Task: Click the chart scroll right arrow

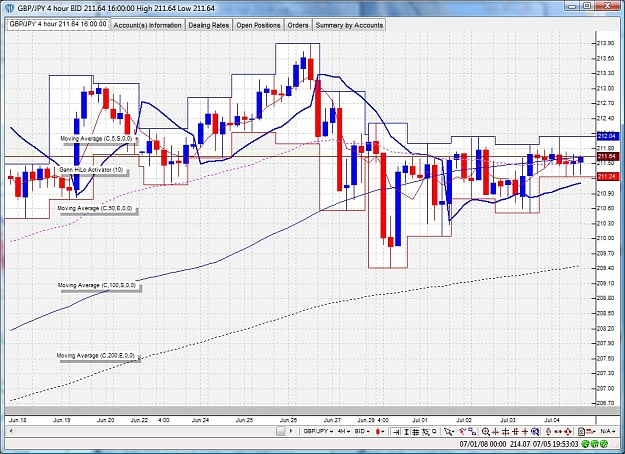Action: click(x=291, y=431)
